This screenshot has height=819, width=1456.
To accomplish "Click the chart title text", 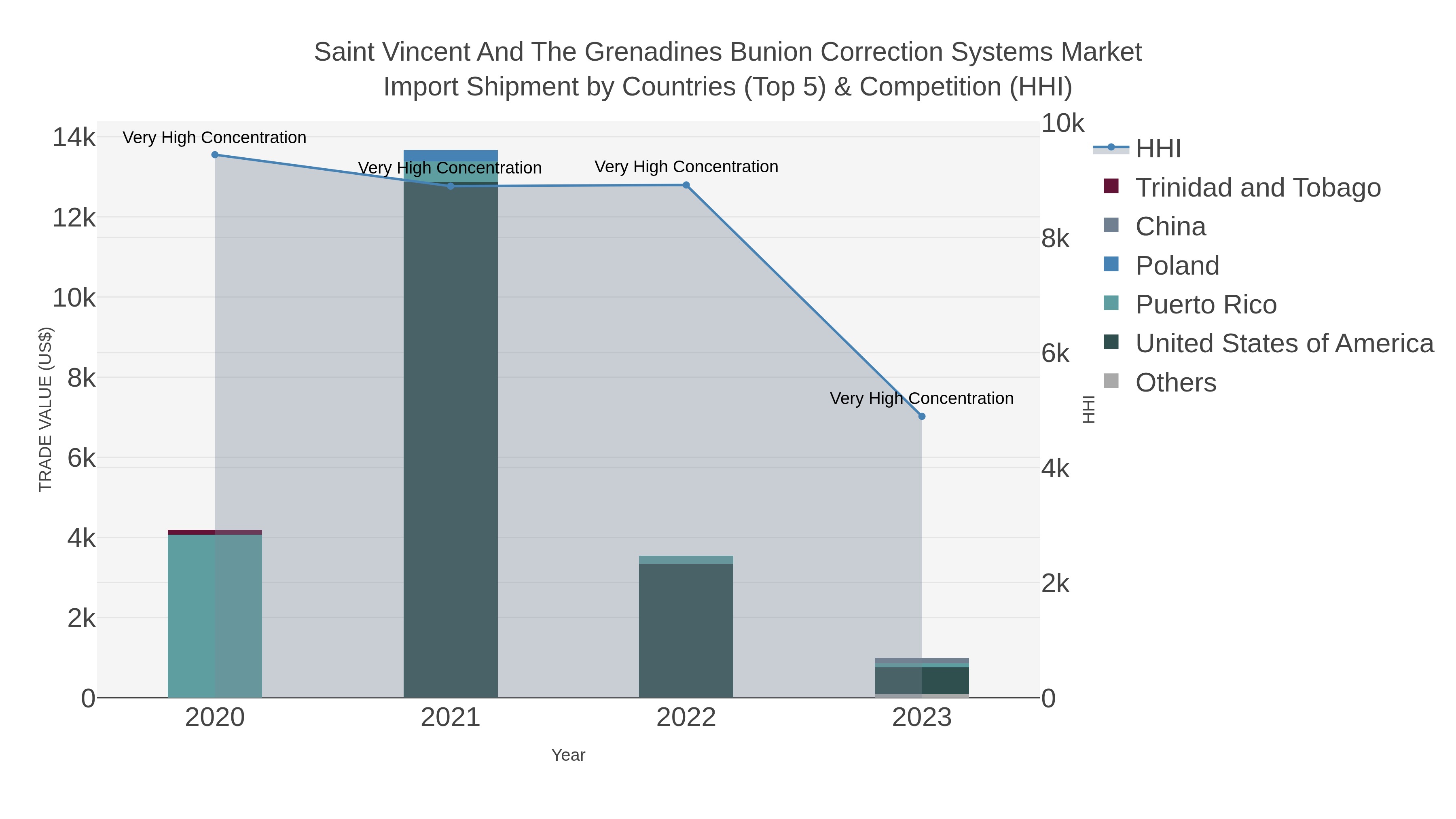I will click(x=728, y=70).
